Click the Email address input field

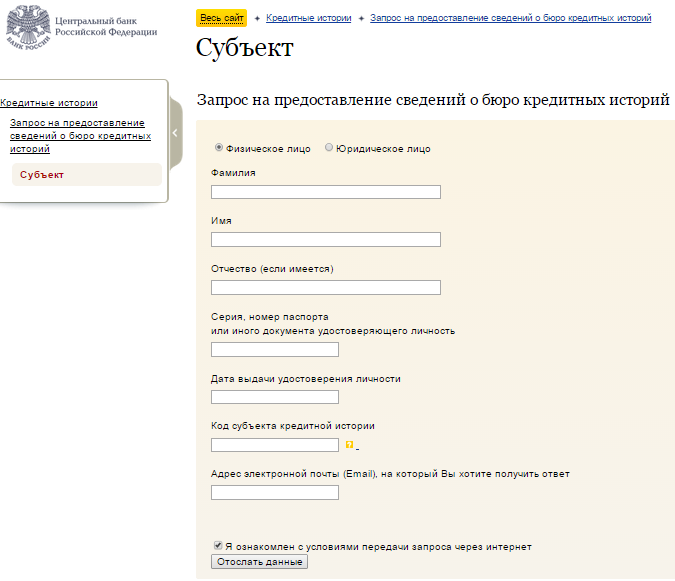[275, 493]
